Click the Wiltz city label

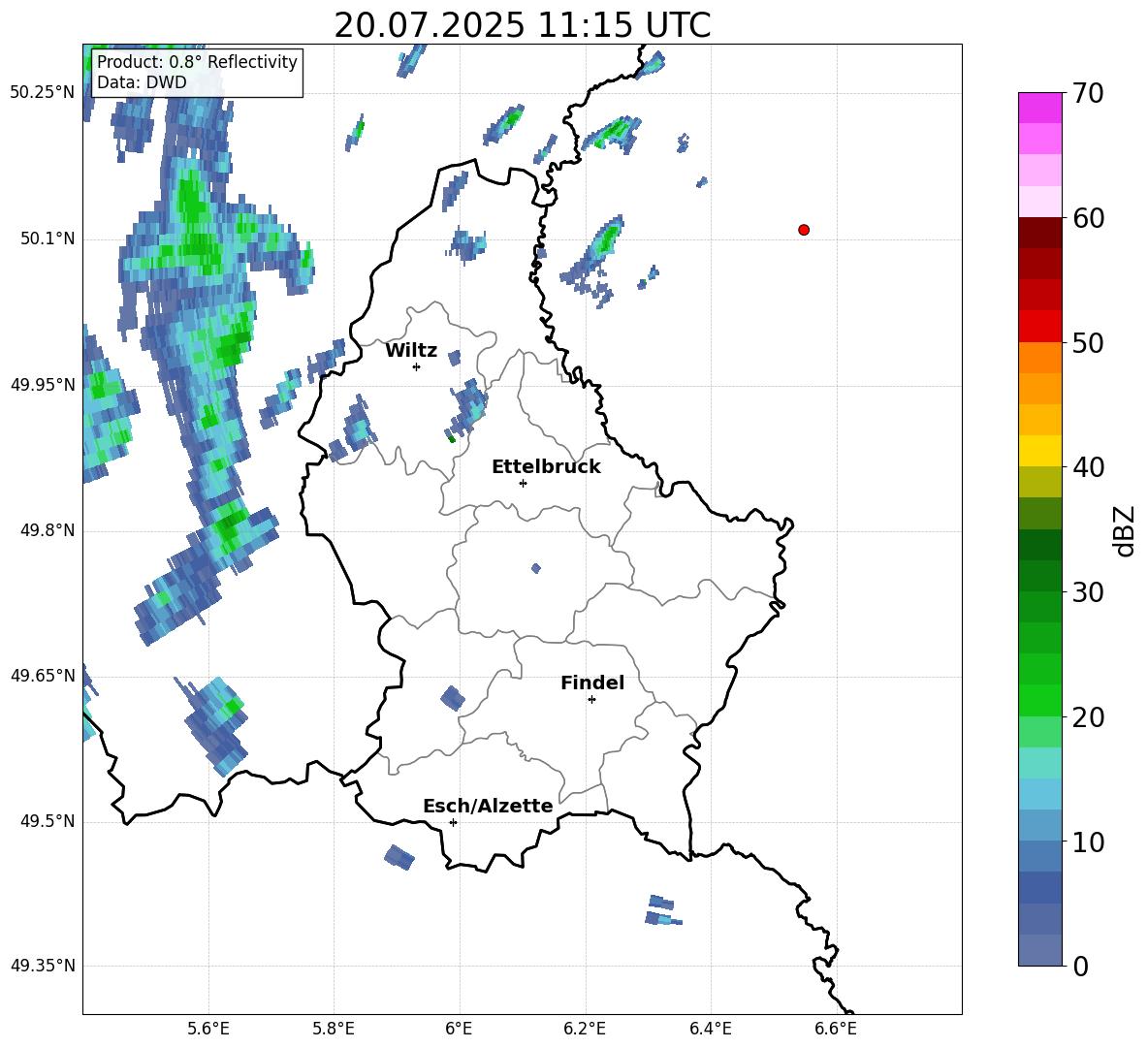(411, 351)
